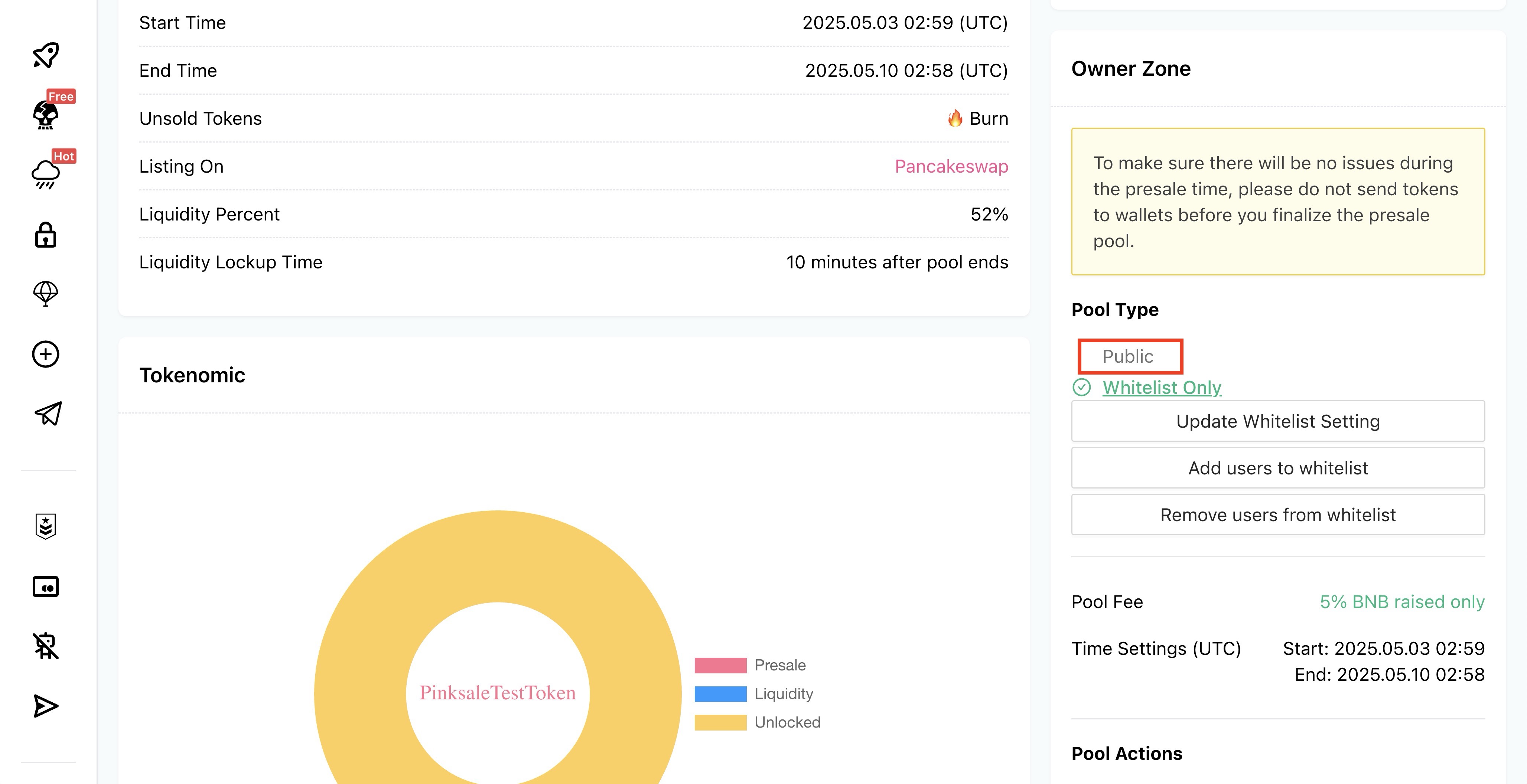Open the skull icon tagged Free
Image resolution: width=1527 pixels, height=784 pixels.
pos(46,115)
